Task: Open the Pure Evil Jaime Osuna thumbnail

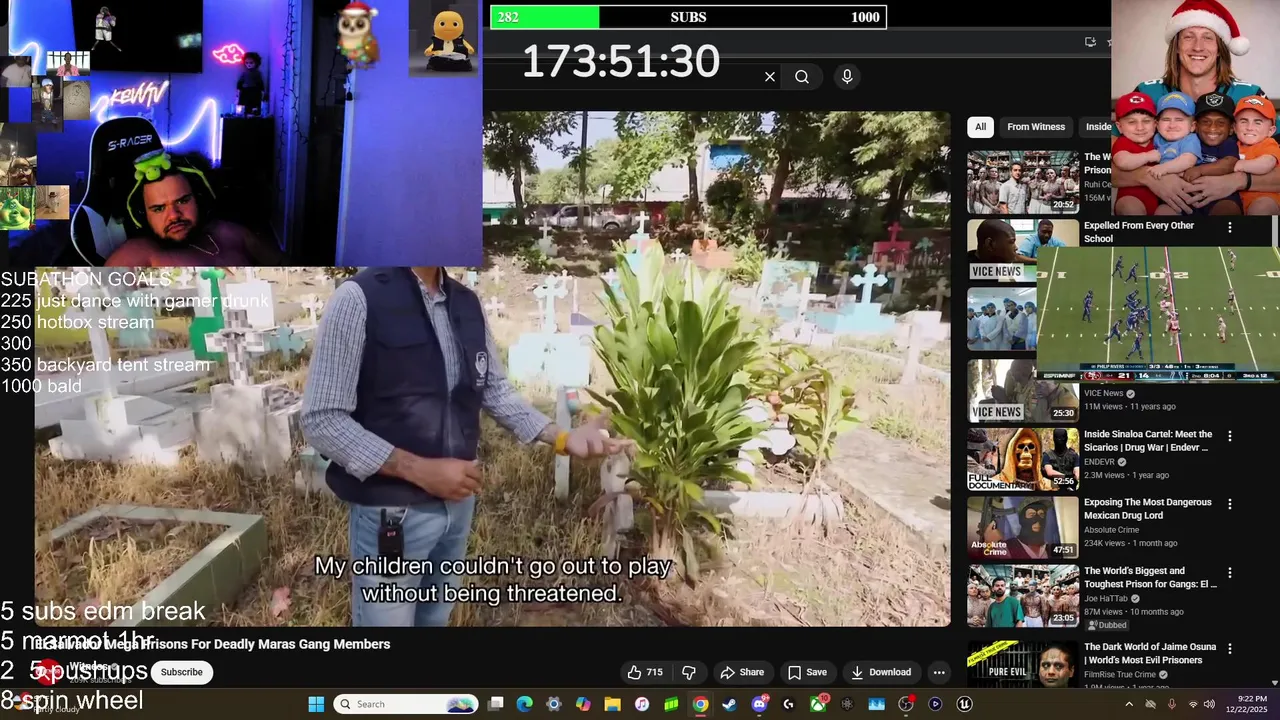Action: click(1023, 664)
